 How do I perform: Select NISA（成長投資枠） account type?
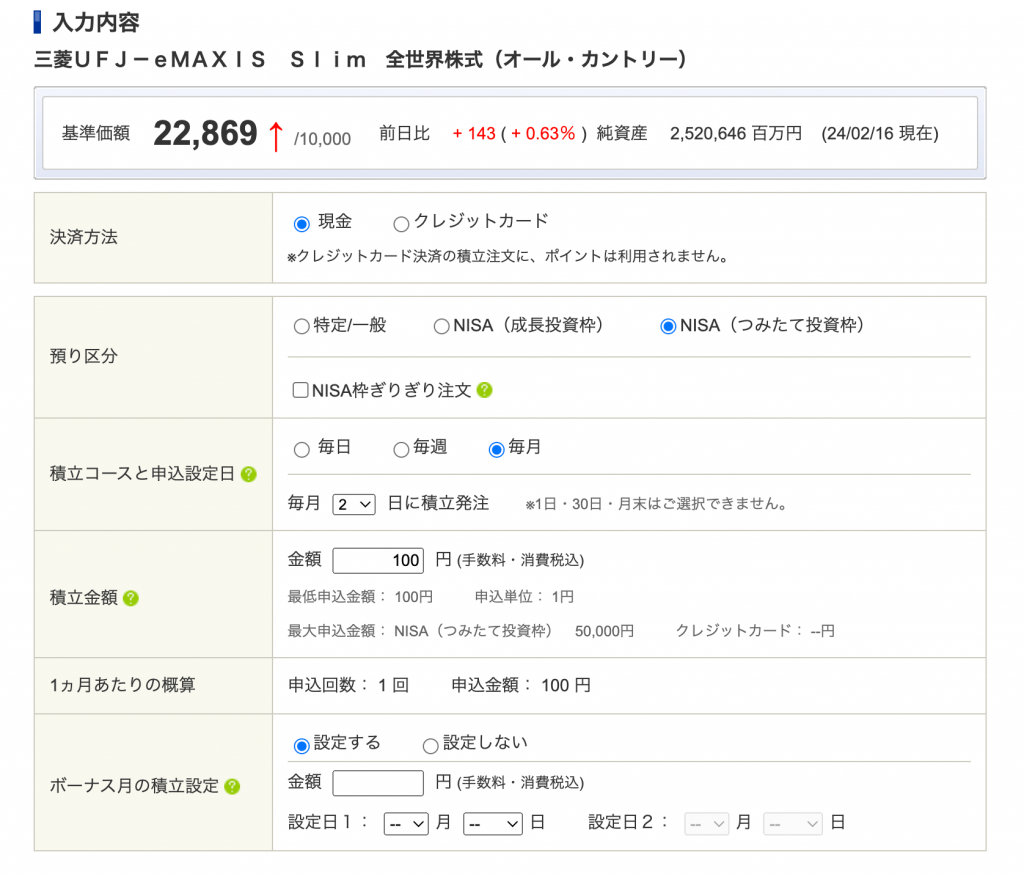pyautogui.click(x=441, y=325)
